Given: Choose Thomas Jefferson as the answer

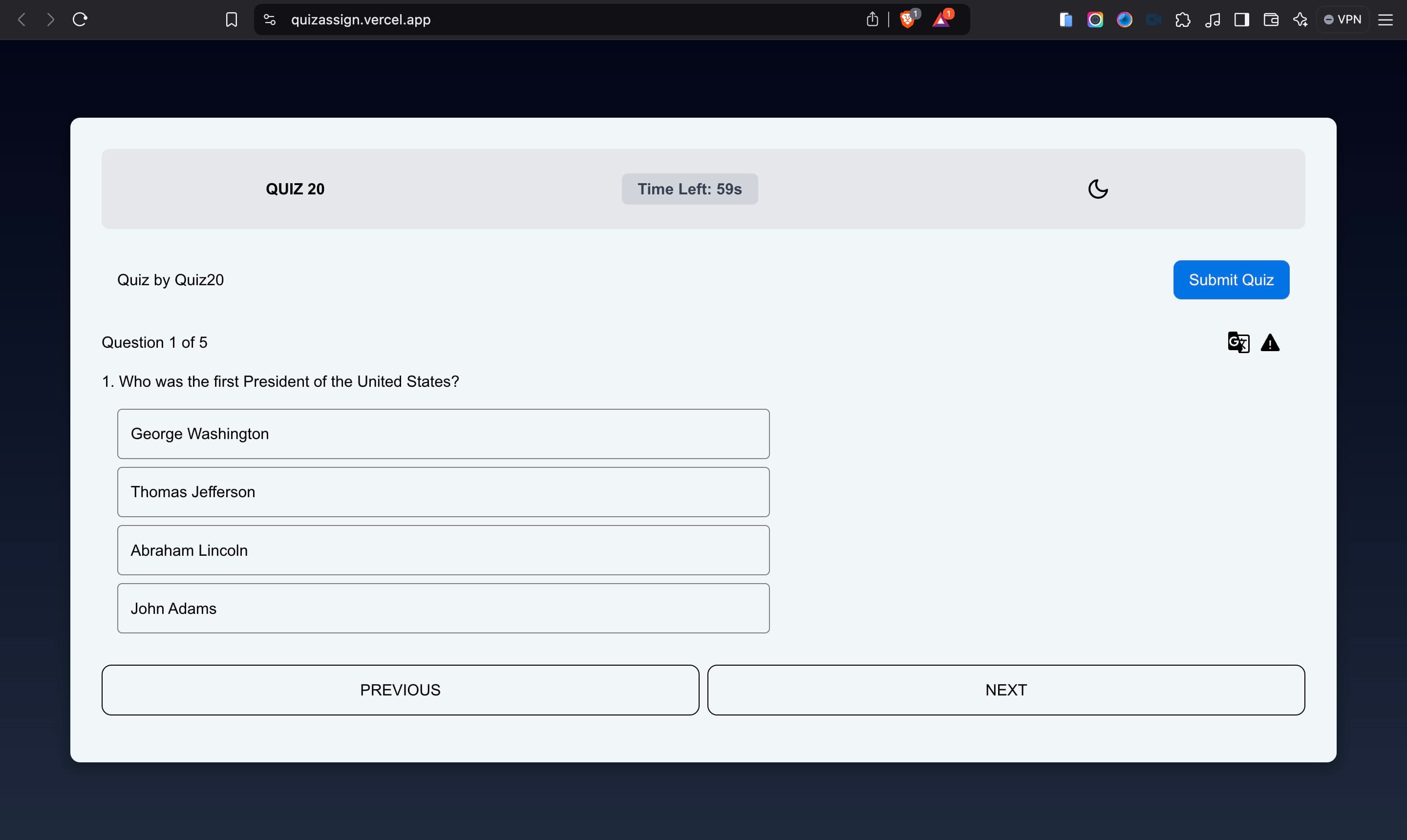Looking at the screenshot, I should tap(443, 492).
